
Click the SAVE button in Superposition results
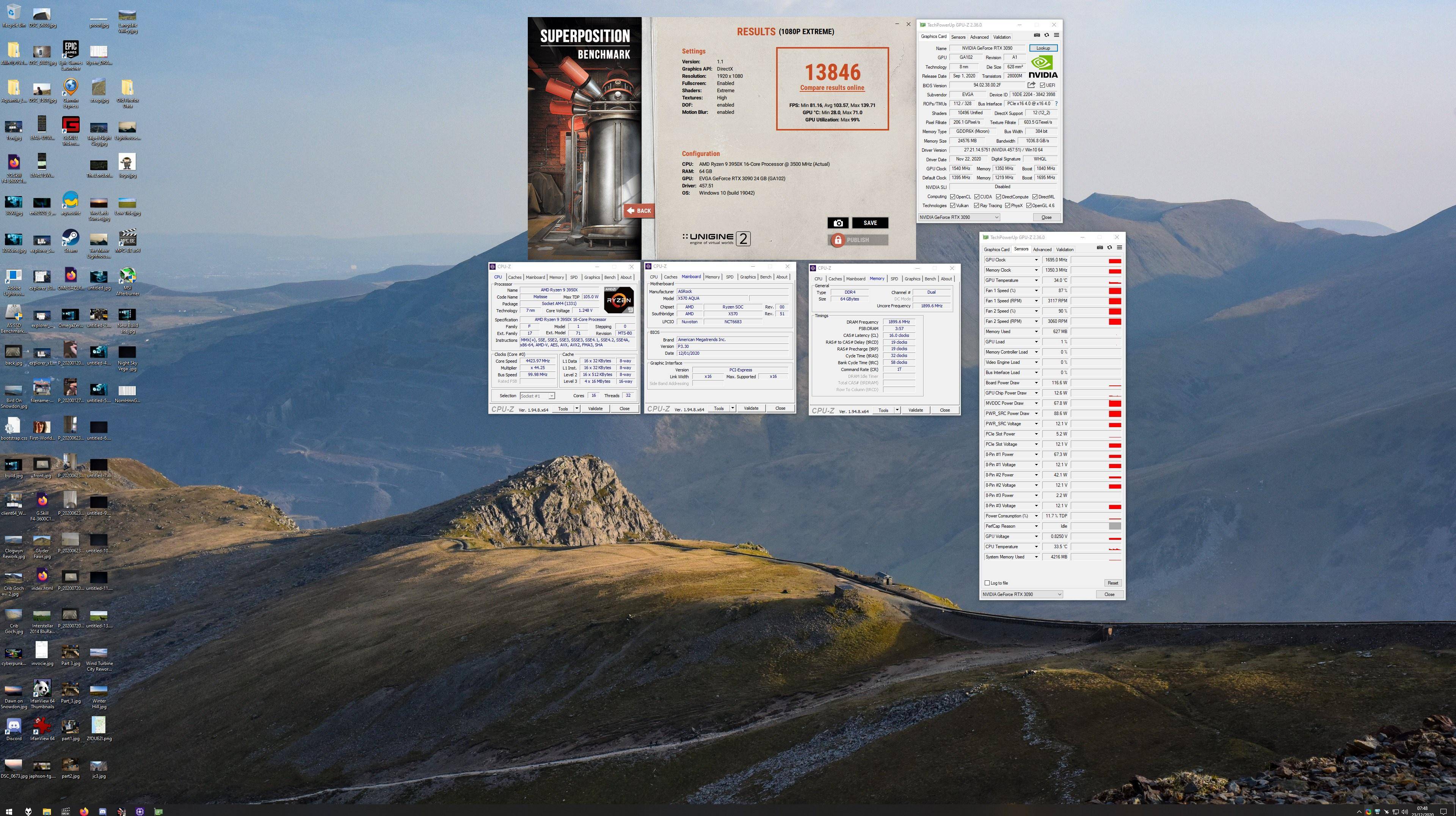pos(870,223)
